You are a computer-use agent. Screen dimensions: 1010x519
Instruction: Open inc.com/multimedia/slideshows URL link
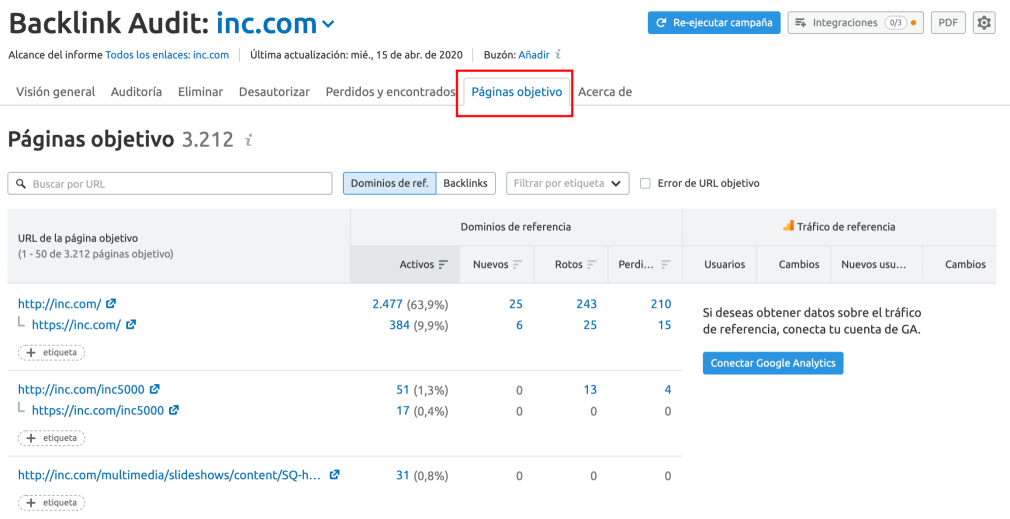(169, 475)
